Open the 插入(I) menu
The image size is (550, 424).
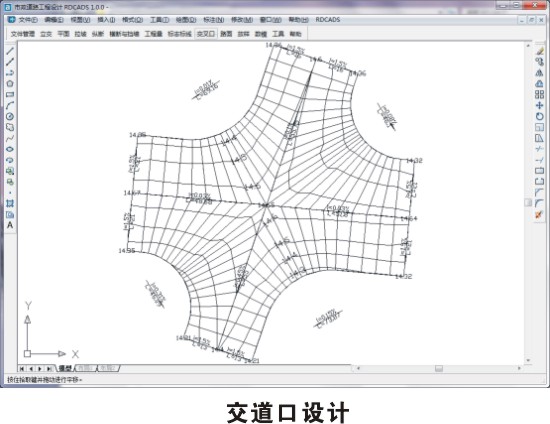click(x=106, y=20)
